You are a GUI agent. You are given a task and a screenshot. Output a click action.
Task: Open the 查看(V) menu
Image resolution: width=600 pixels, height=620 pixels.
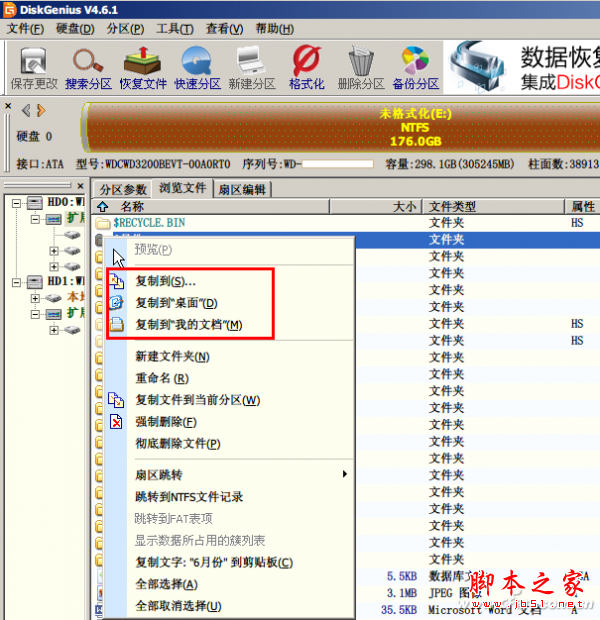[x=225, y=29]
